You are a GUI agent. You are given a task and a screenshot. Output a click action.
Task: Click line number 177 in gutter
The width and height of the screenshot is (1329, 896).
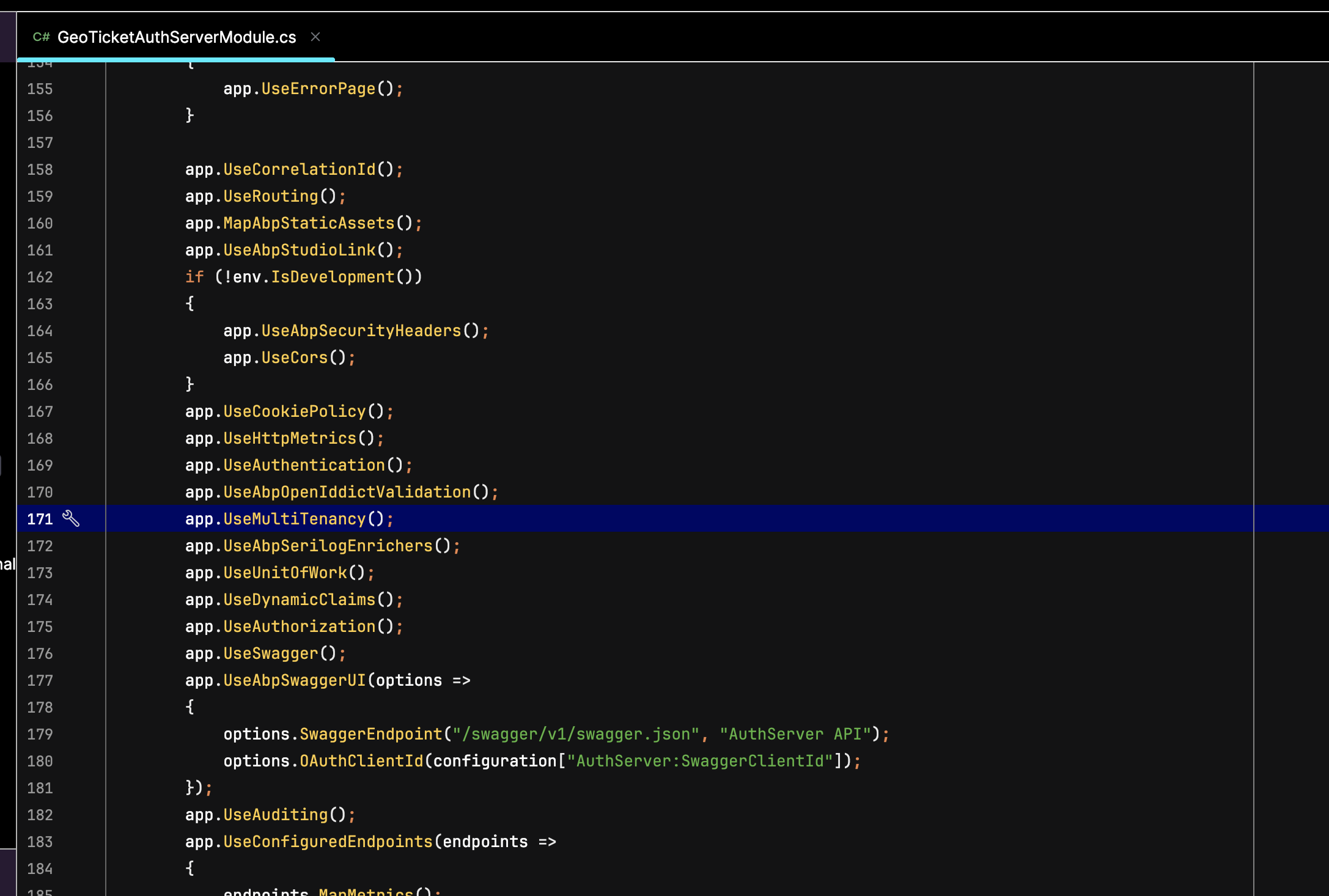(40, 680)
